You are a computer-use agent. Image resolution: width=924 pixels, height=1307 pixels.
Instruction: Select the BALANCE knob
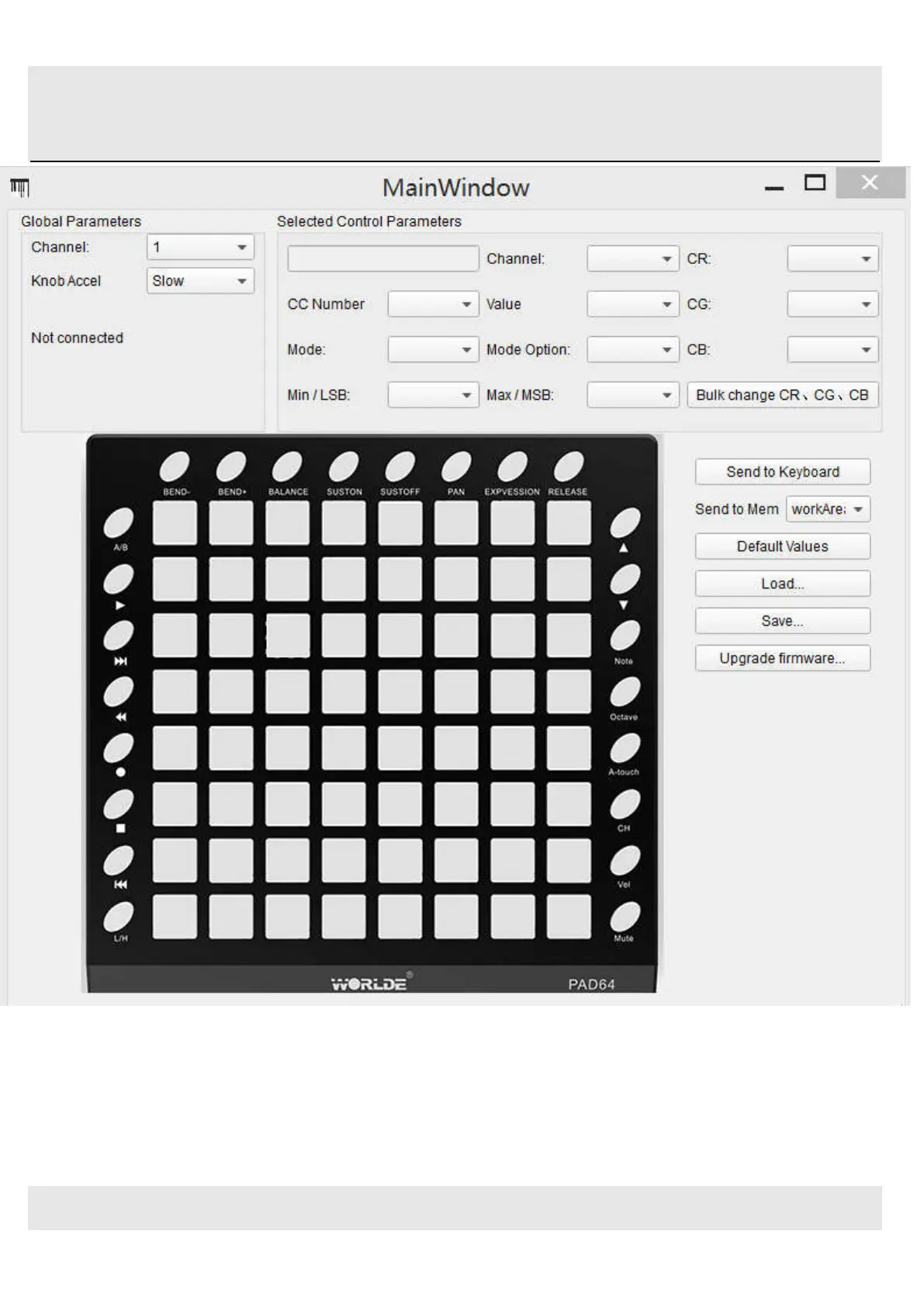(287, 467)
